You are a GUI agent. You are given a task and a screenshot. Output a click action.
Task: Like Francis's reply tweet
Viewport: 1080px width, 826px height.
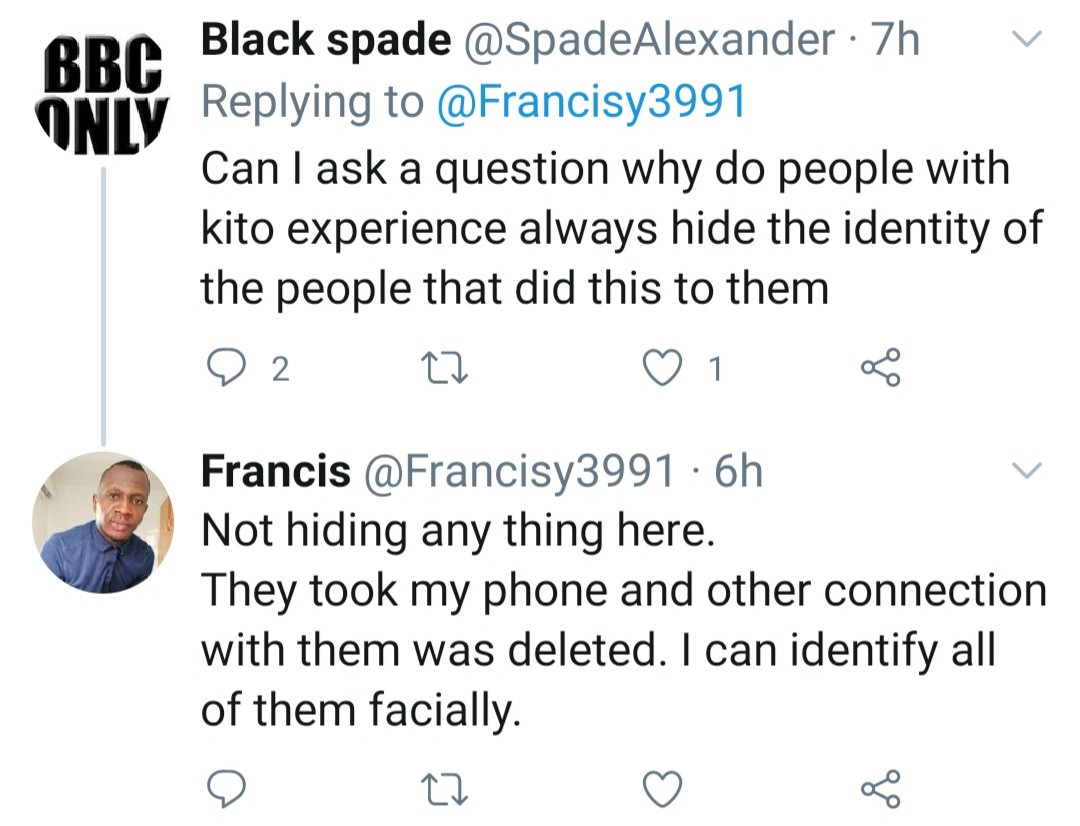[x=660, y=790]
